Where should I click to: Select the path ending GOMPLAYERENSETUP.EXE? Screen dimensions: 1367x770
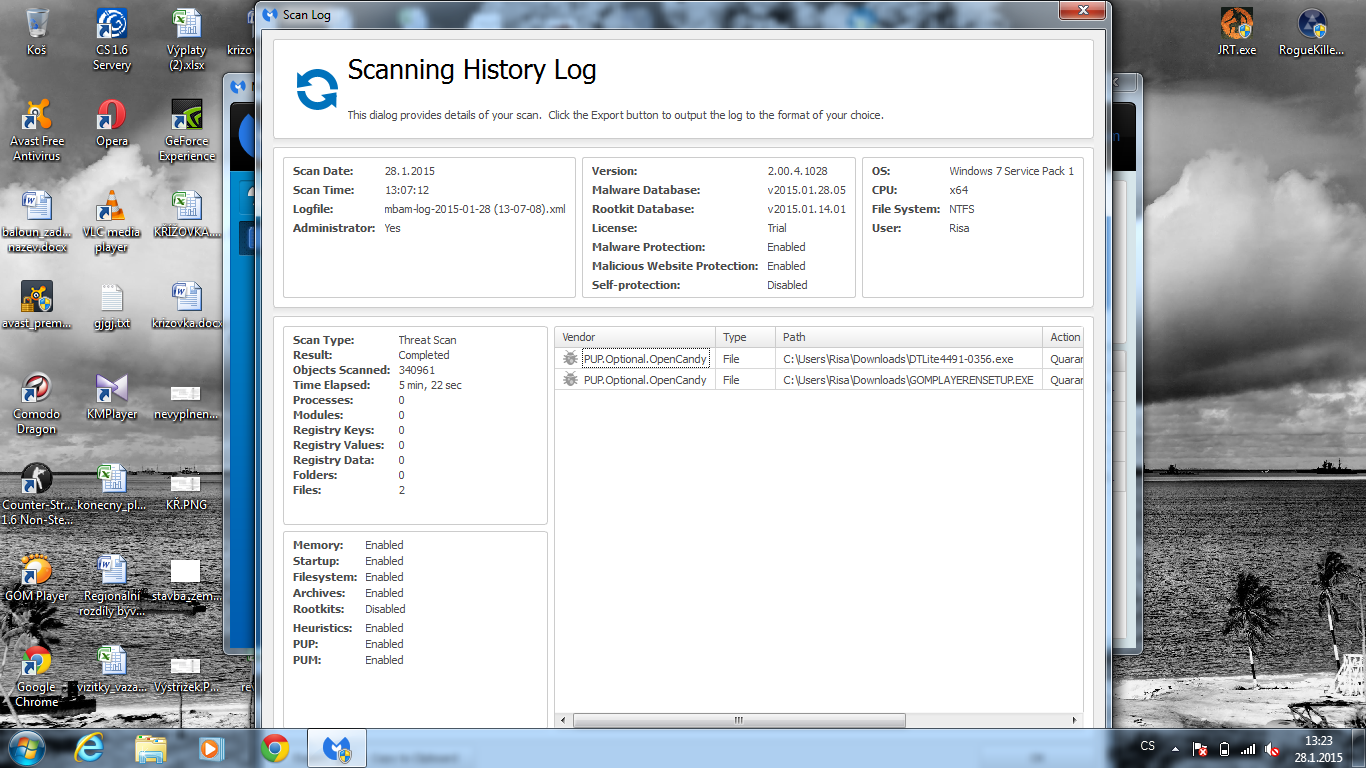[908, 380]
